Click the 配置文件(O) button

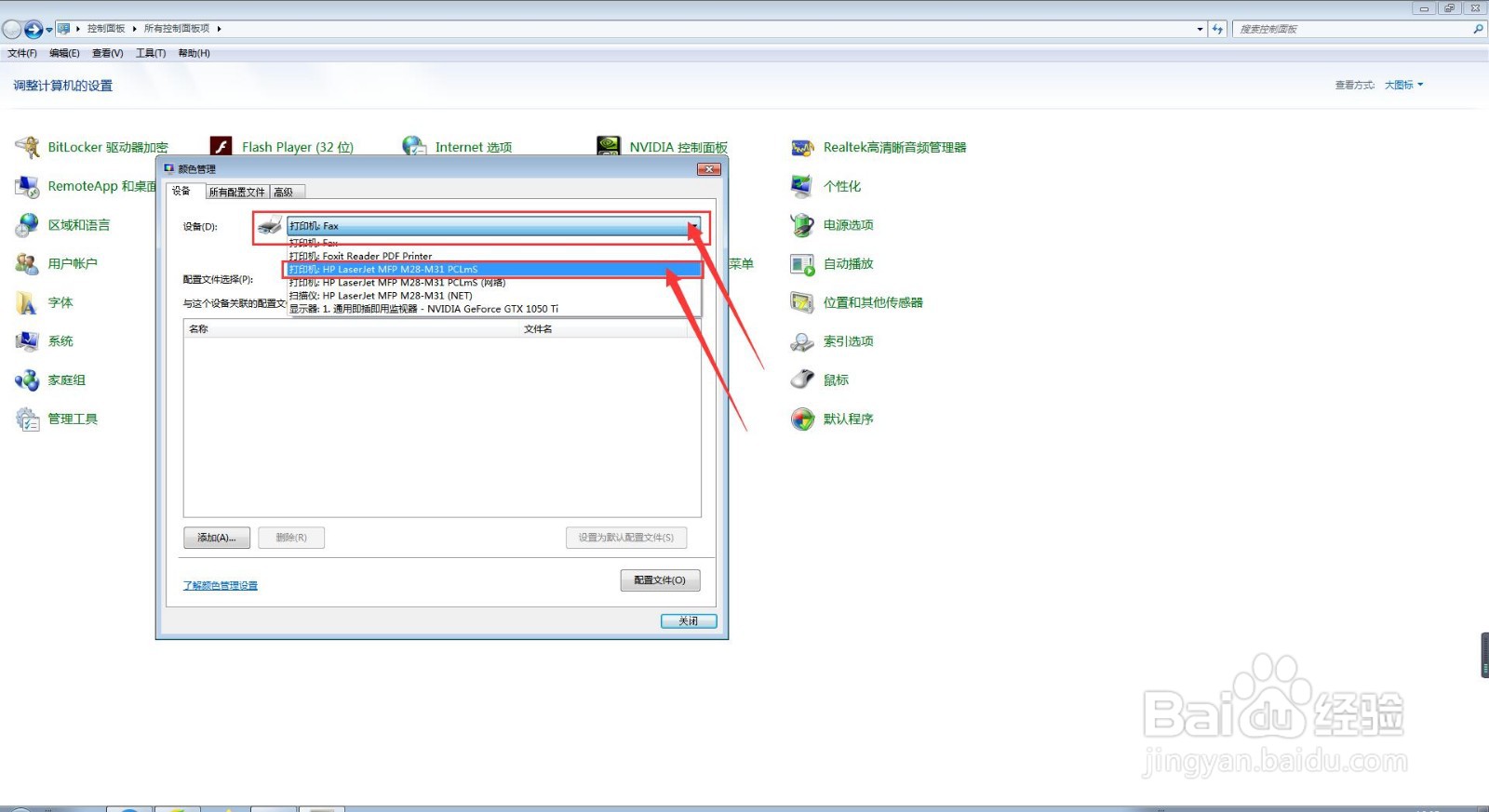click(660, 580)
